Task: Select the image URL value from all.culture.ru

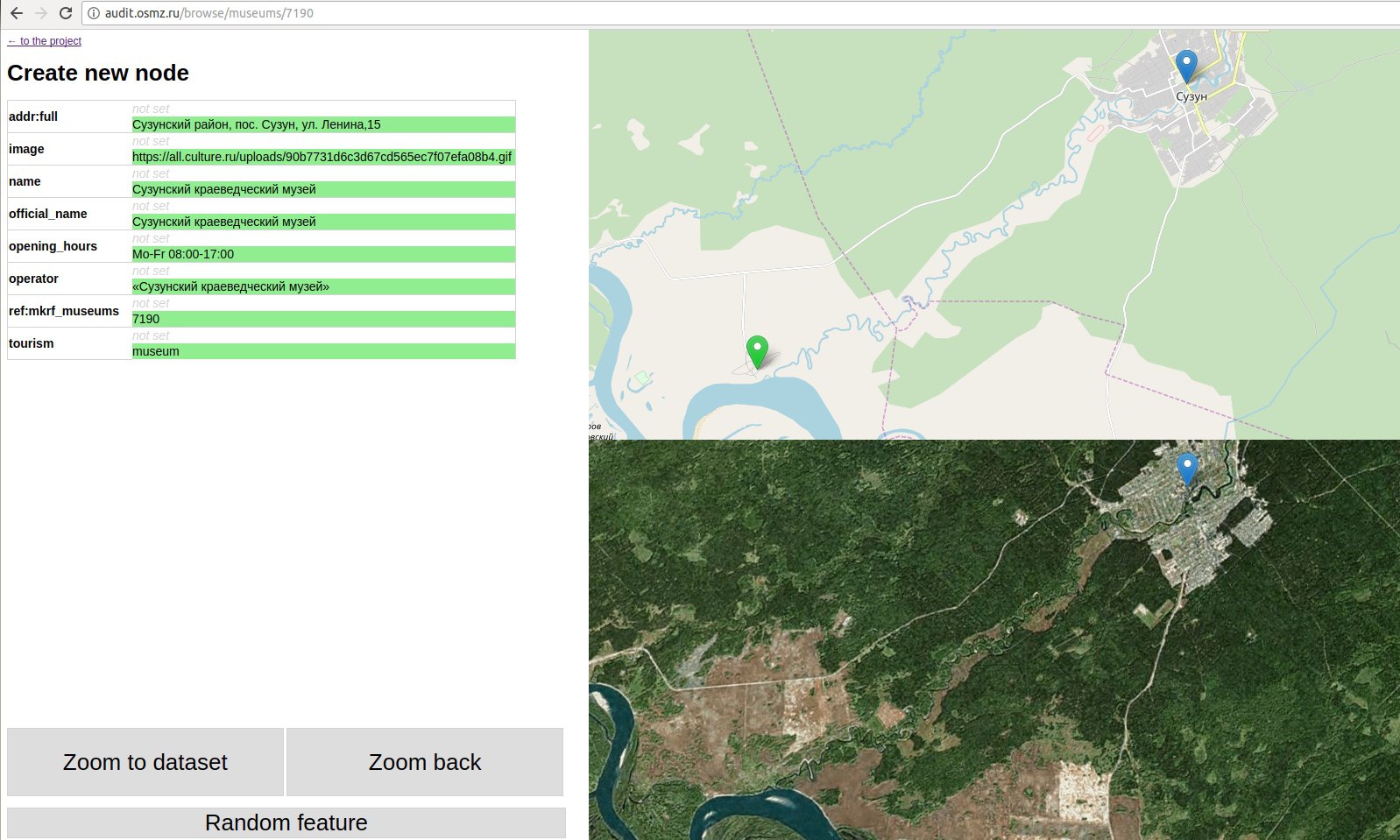Action: (323, 157)
